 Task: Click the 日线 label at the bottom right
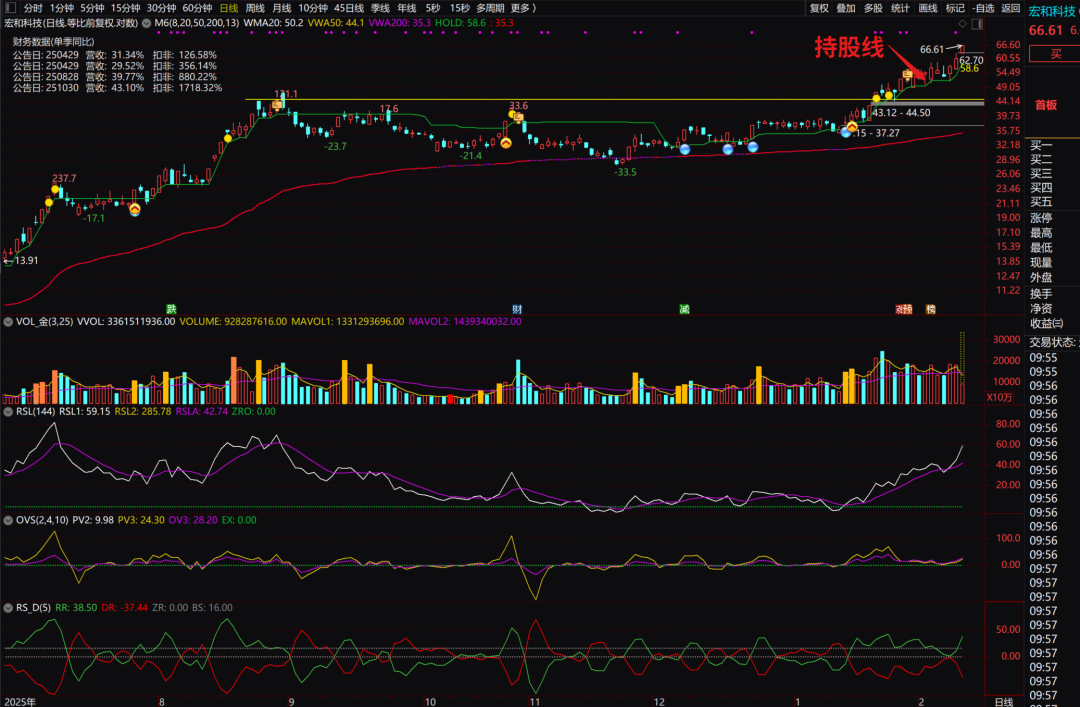click(x=1004, y=701)
